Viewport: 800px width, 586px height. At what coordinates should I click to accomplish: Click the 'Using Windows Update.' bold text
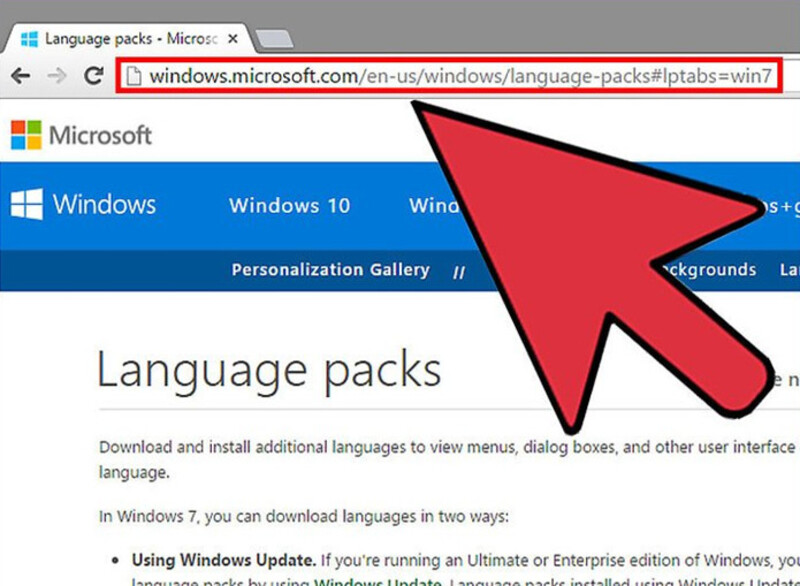point(224,560)
